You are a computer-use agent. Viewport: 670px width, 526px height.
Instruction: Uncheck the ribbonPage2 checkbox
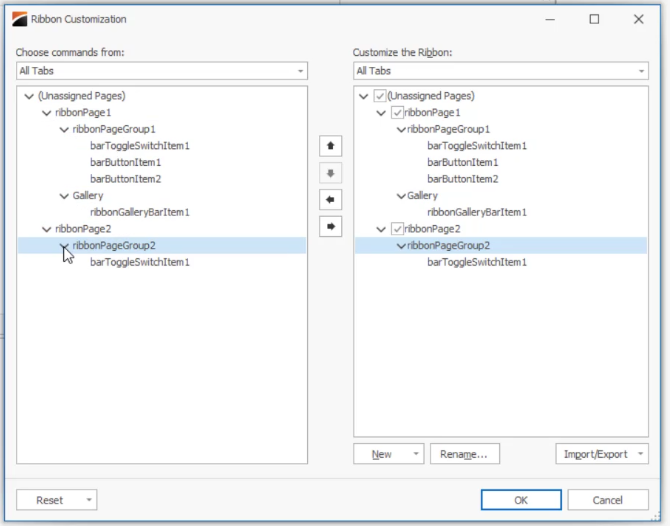pos(397,229)
